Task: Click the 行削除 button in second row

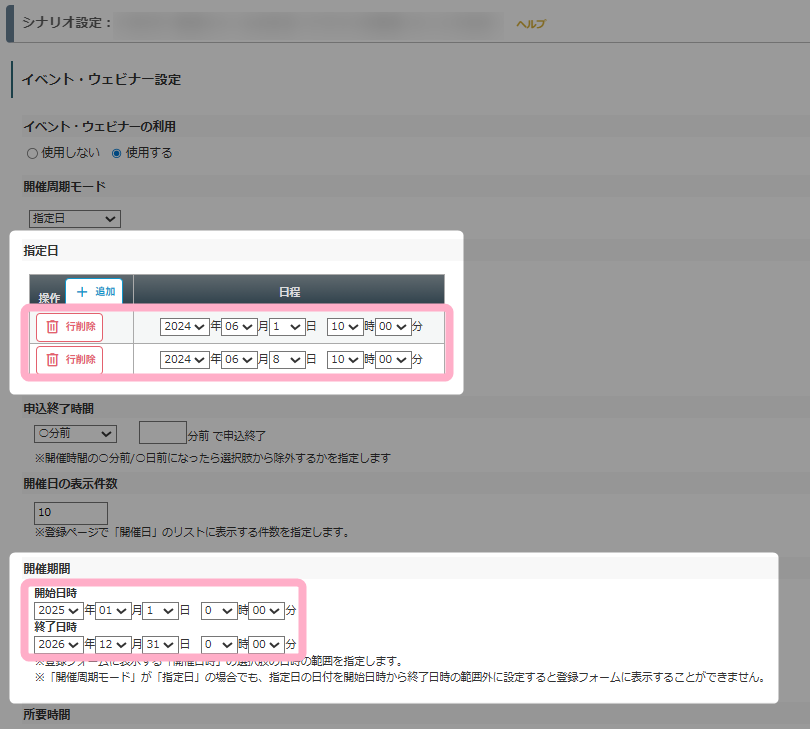Action: click(70, 360)
